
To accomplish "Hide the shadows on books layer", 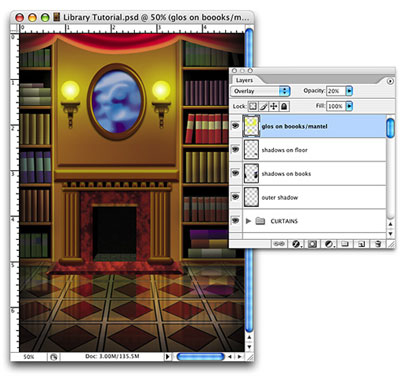I will [236, 173].
